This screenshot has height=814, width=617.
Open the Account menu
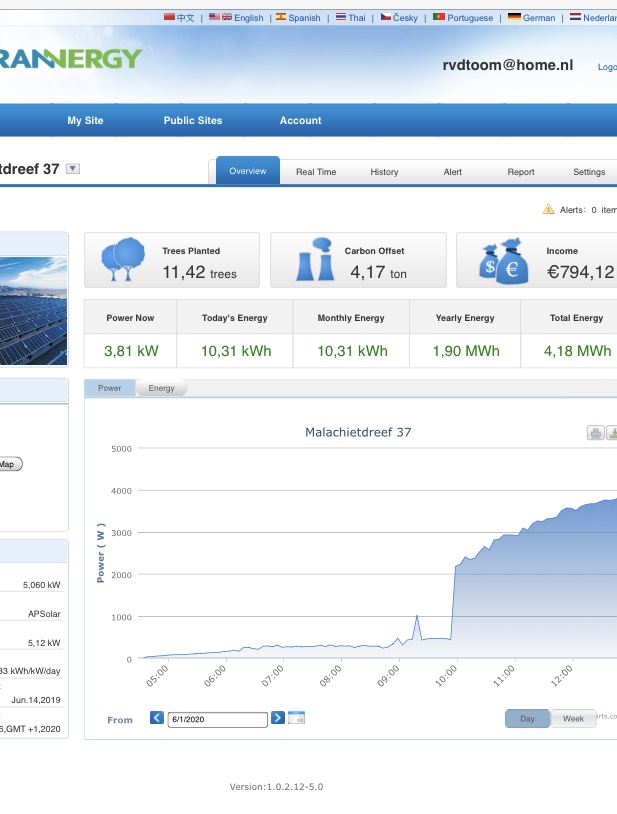pos(300,120)
